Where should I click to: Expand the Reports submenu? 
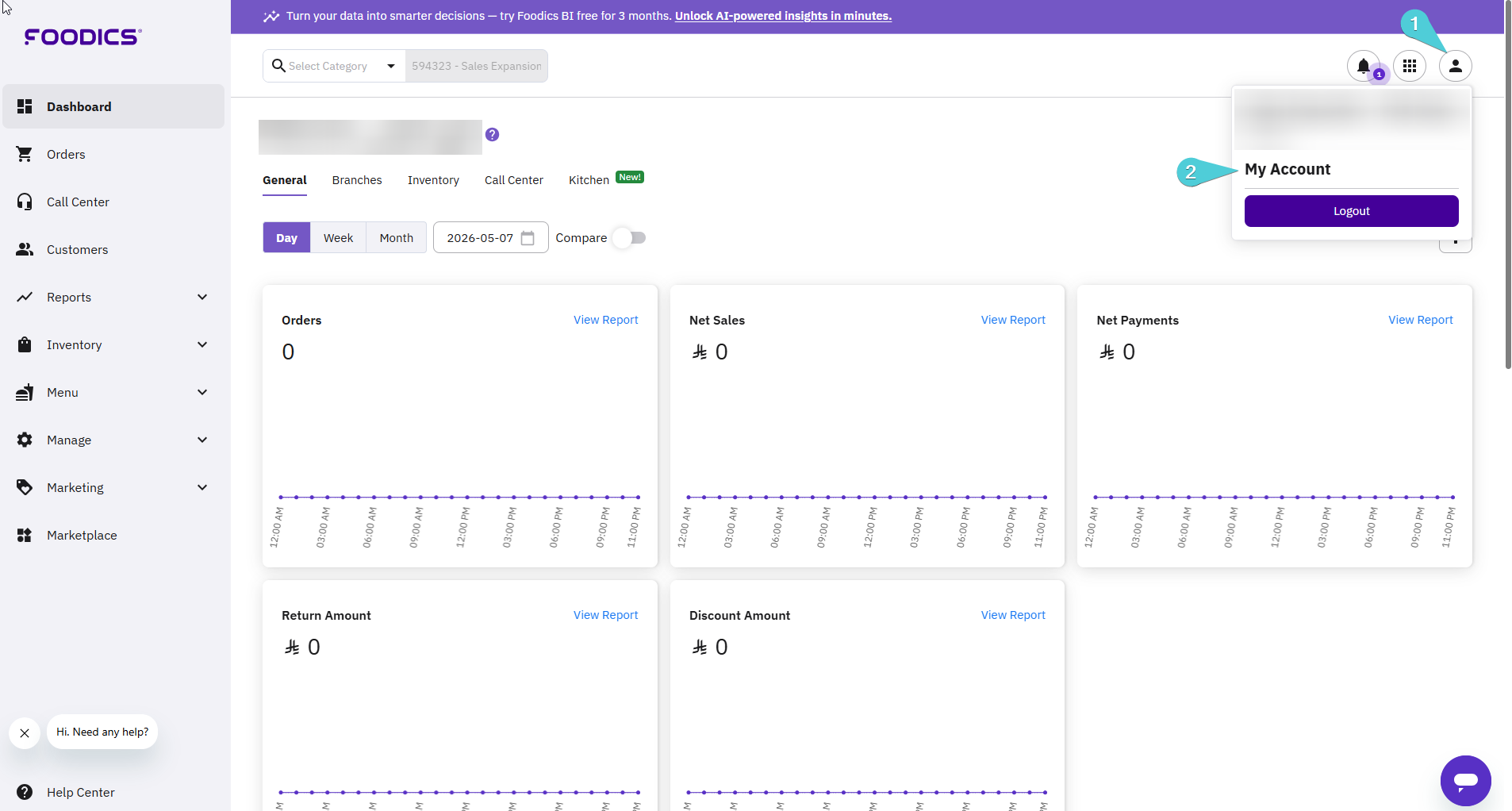tap(202, 297)
